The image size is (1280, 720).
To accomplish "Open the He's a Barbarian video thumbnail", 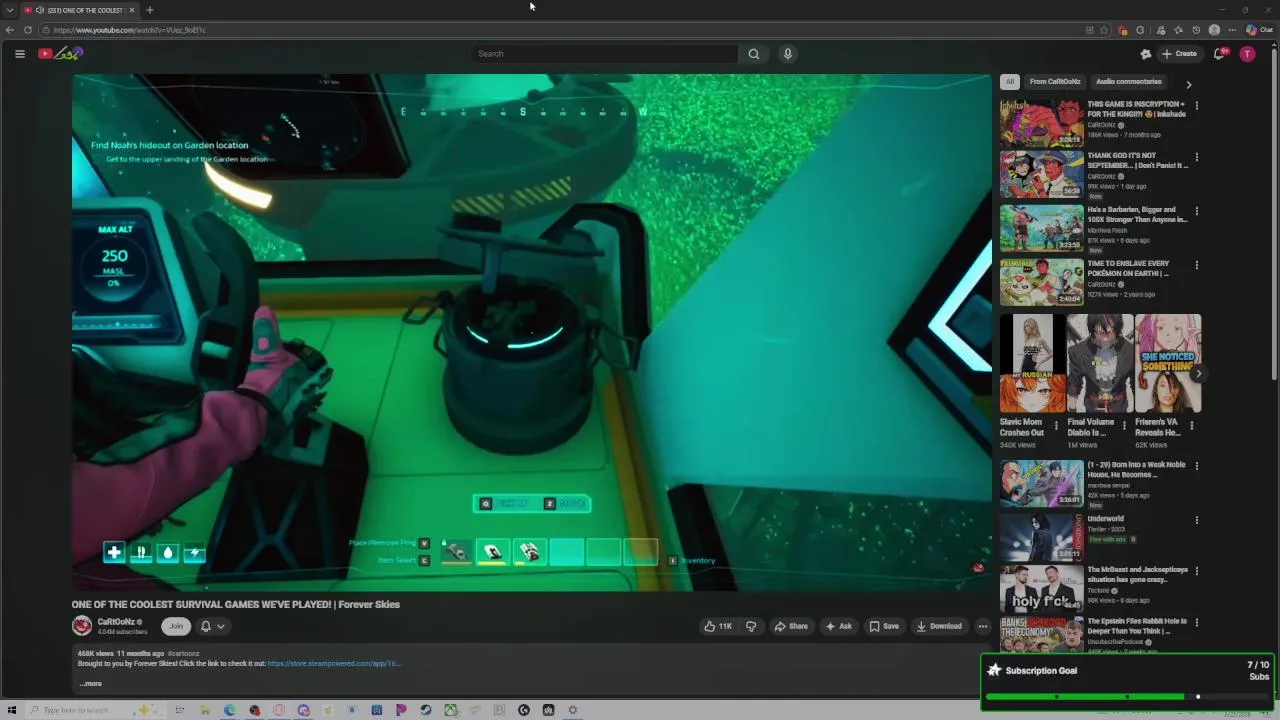I will coord(1041,229).
